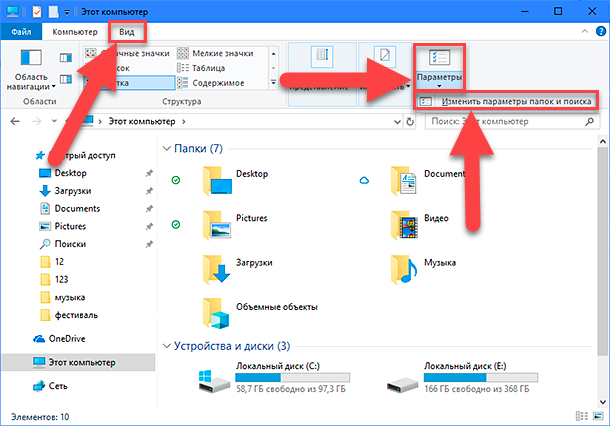Click the E: drive usage bar
This screenshot has width=610, height=426.
481,377
